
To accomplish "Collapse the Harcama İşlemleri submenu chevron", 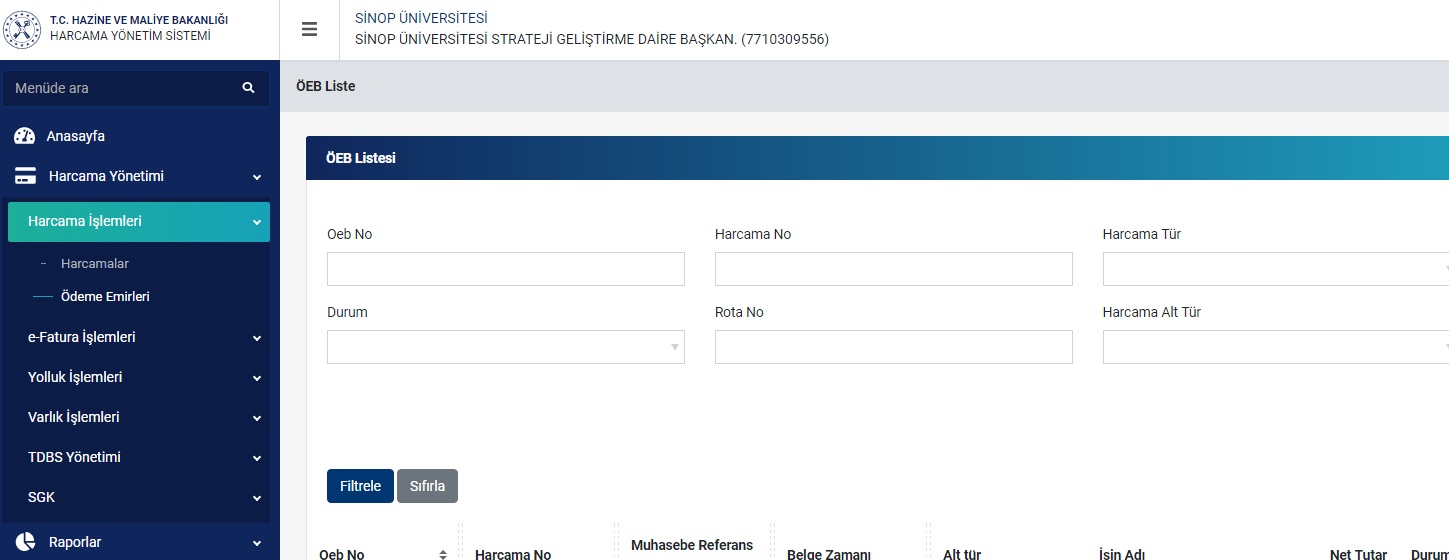I will [x=257, y=222].
